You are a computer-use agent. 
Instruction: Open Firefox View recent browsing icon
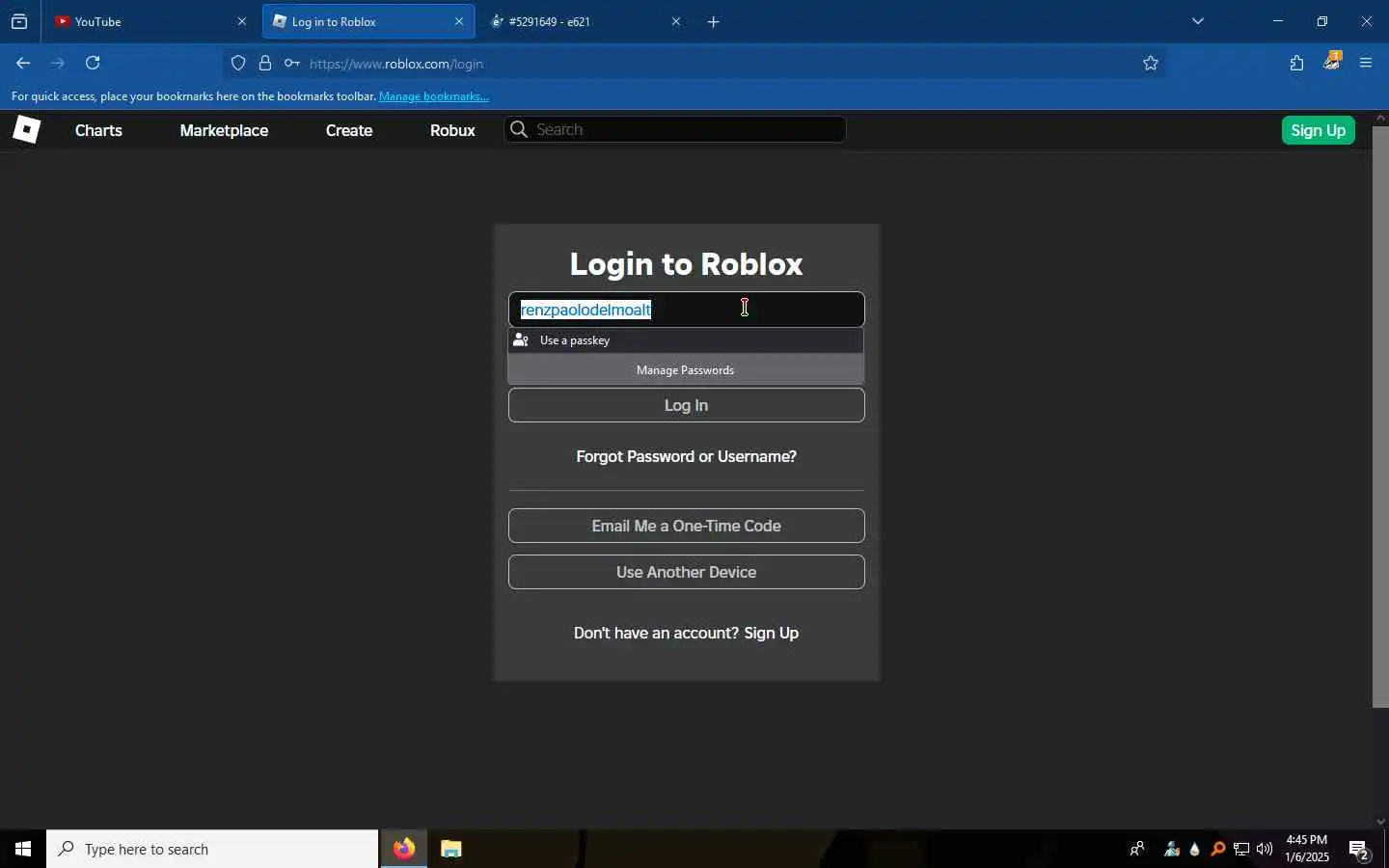[19, 21]
